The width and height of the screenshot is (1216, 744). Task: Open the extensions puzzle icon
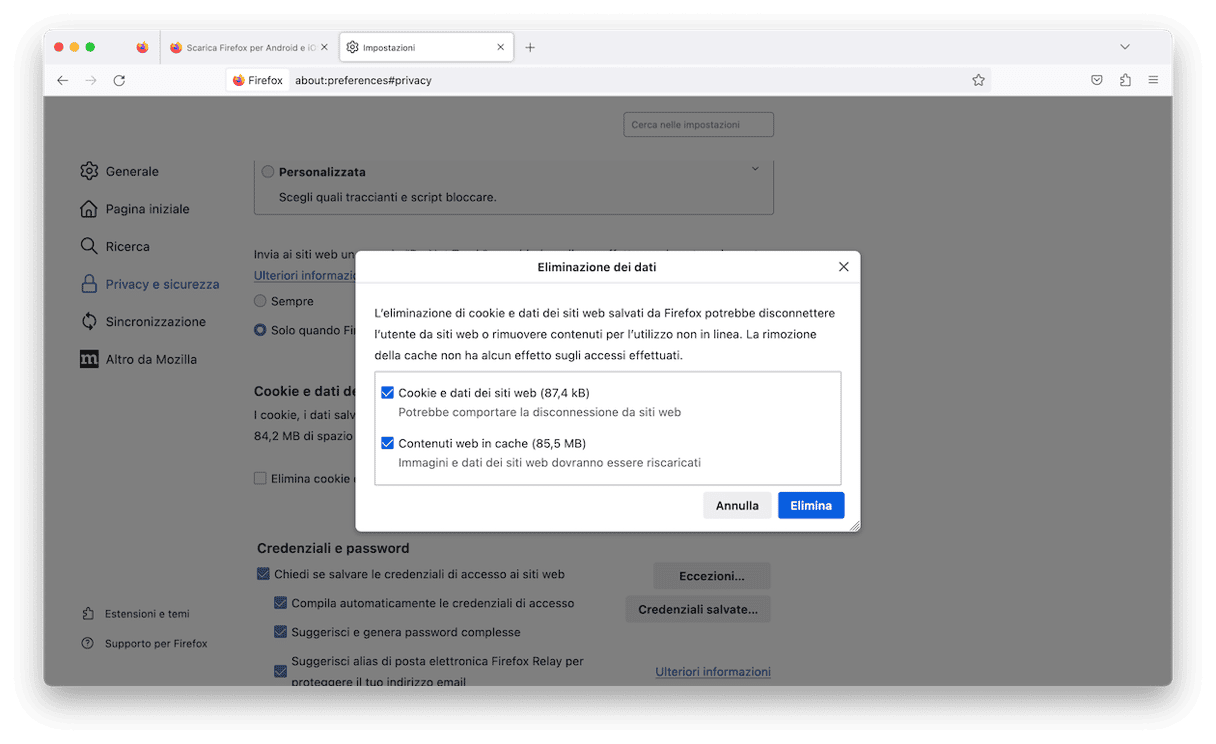(x=1125, y=80)
